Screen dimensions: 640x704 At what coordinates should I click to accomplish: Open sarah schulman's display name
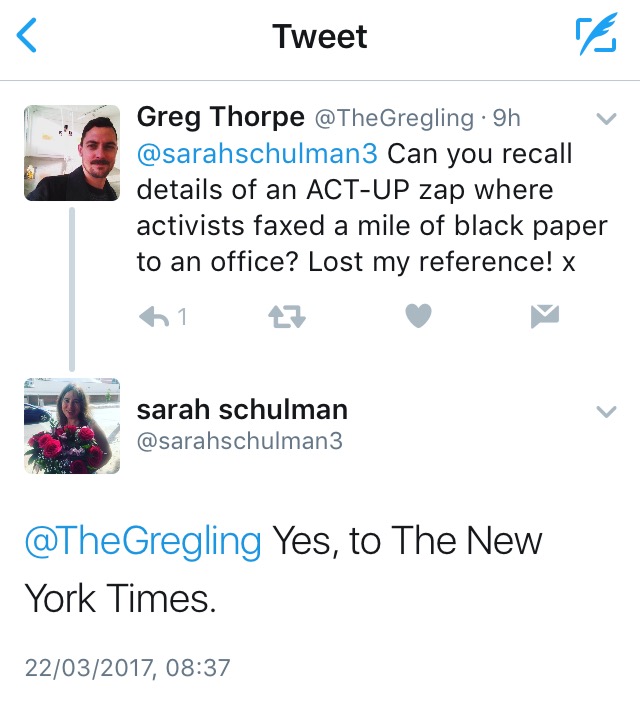[241, 409]
